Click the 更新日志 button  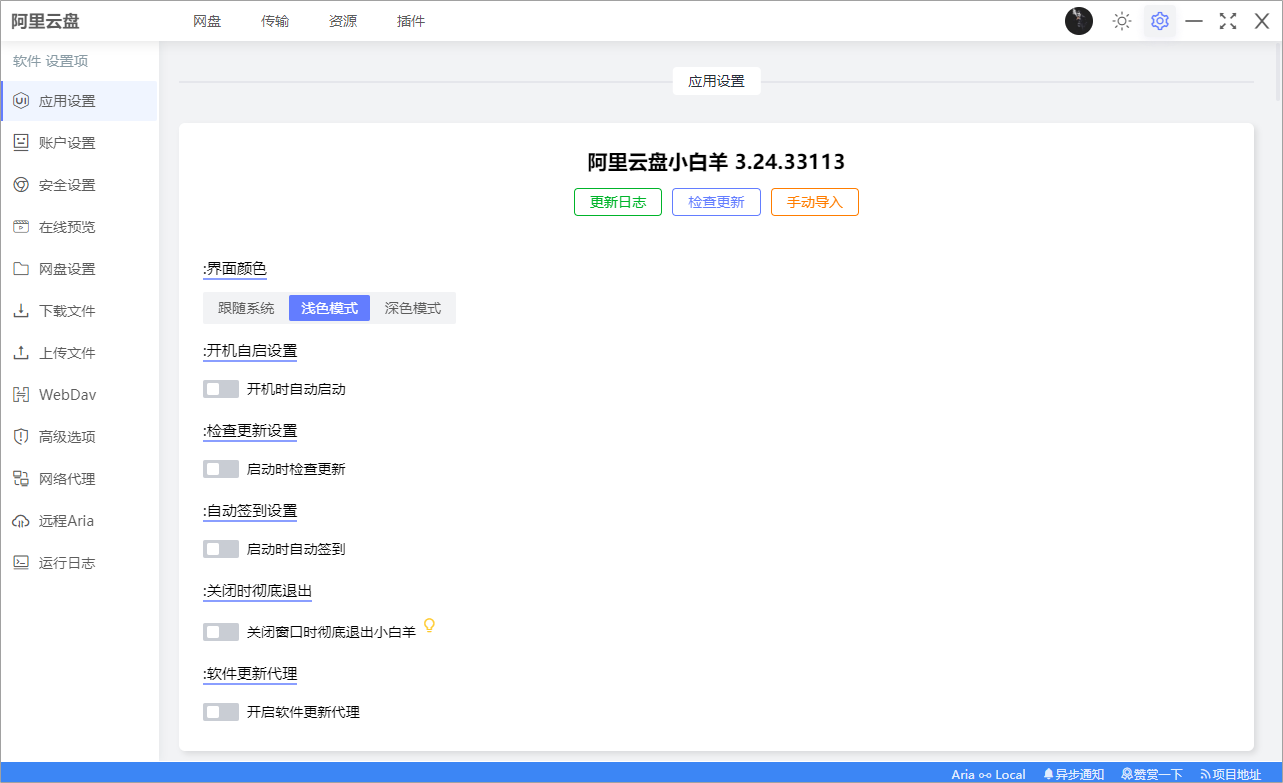click(618, 202)
